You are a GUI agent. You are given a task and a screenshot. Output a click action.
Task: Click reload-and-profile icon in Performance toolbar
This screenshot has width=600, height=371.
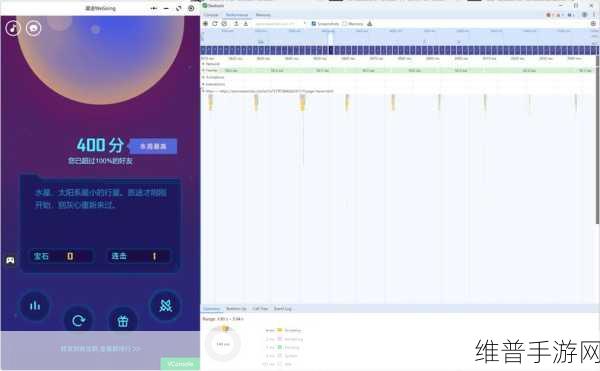pyautogui.click(x=215, y=24)
